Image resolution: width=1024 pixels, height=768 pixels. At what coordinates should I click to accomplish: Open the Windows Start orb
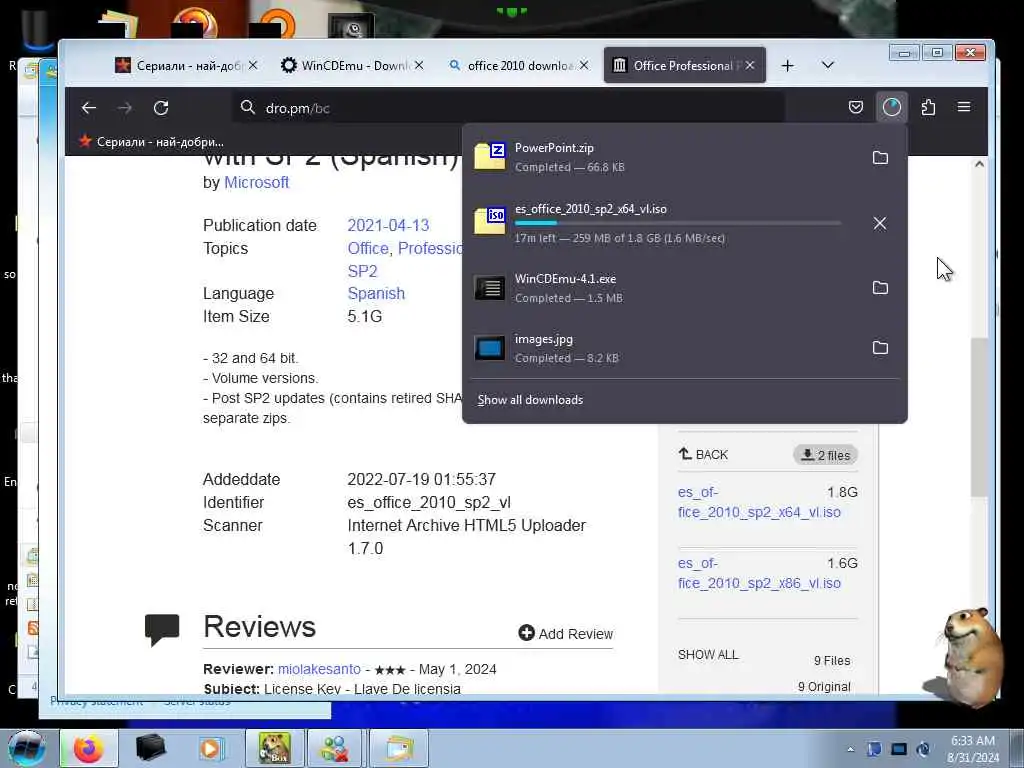tap(27, 748)
